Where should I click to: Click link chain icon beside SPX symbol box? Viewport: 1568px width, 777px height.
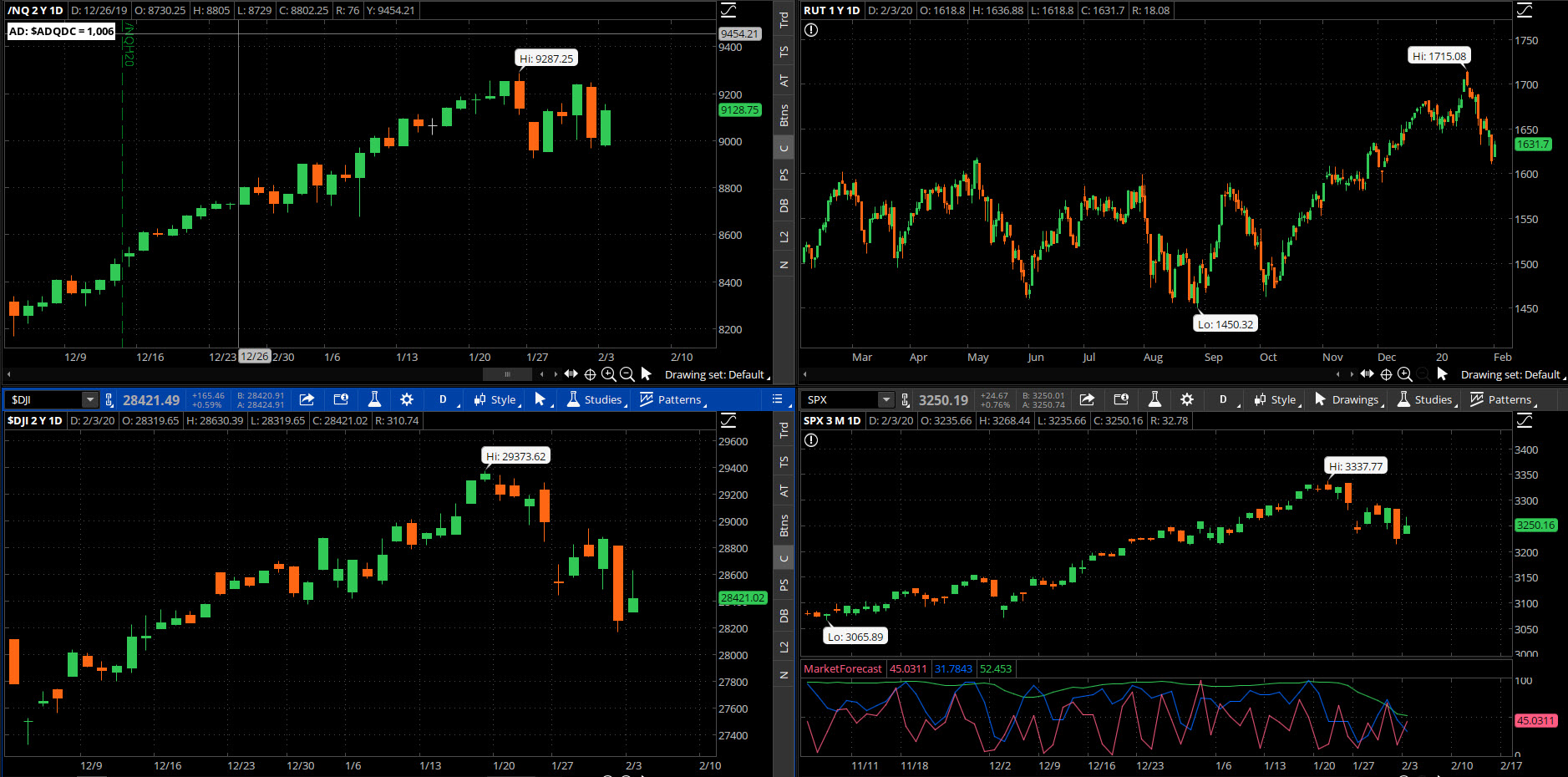tap(906, 400)
